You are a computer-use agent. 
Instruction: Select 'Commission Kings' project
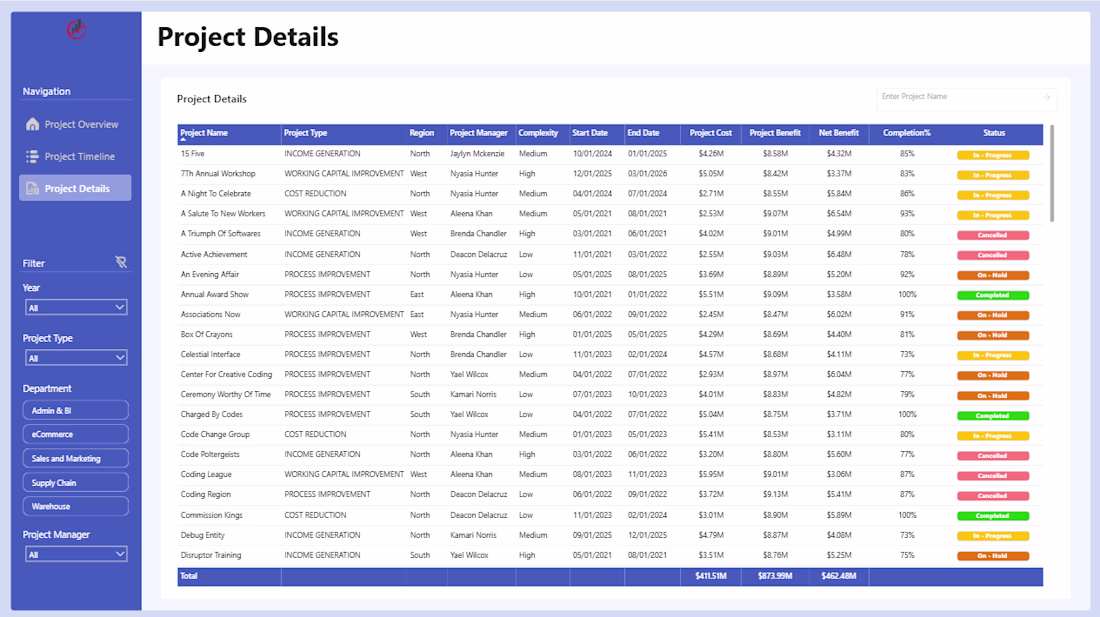tap(211, 515)
